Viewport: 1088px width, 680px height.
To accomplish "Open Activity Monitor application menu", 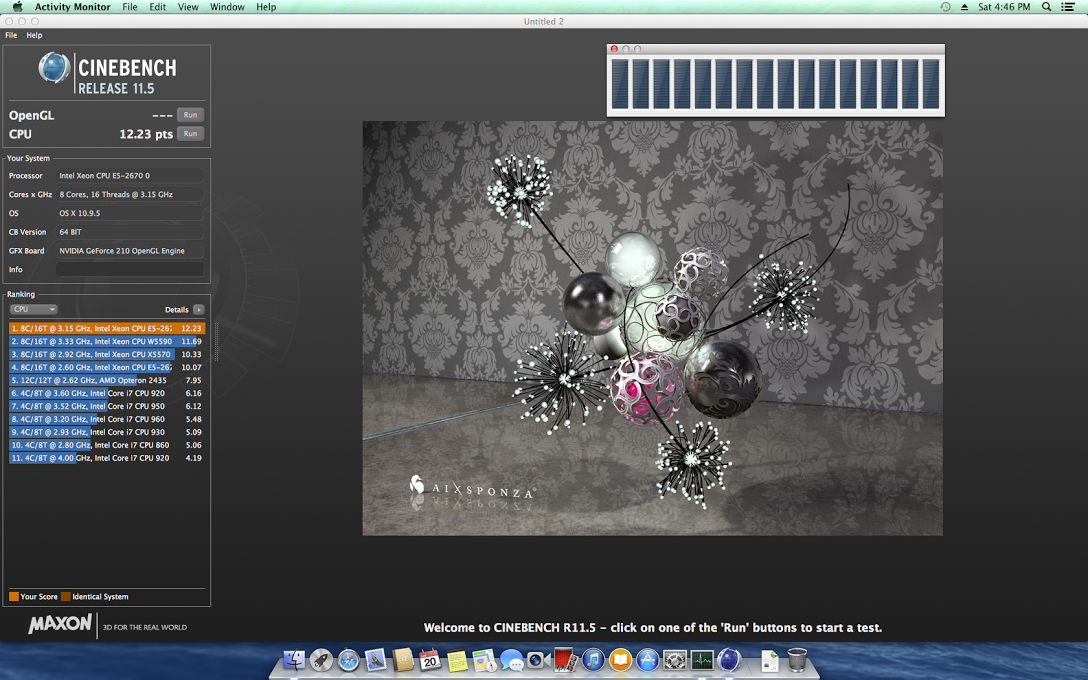I will click(72, 6).
